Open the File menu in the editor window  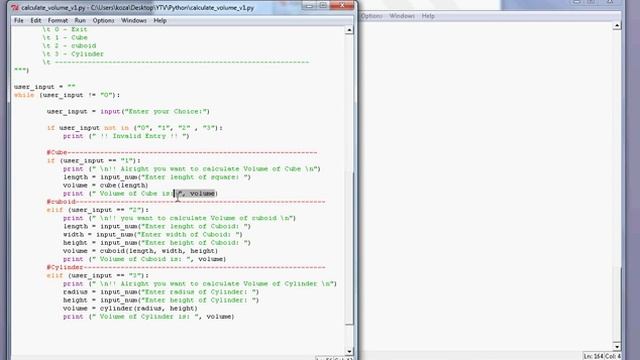point(19,20)
